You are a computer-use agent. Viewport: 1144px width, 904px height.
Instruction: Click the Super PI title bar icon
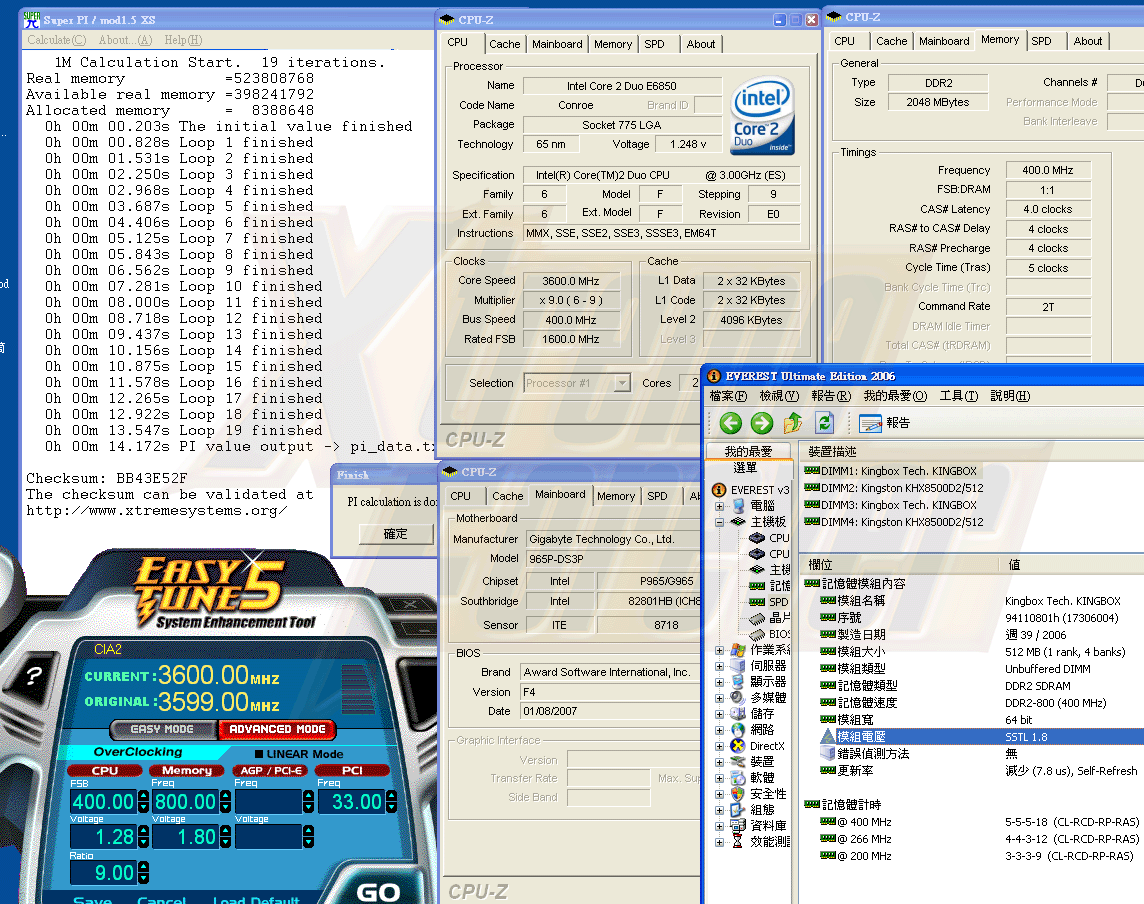(x=31, y=20)
